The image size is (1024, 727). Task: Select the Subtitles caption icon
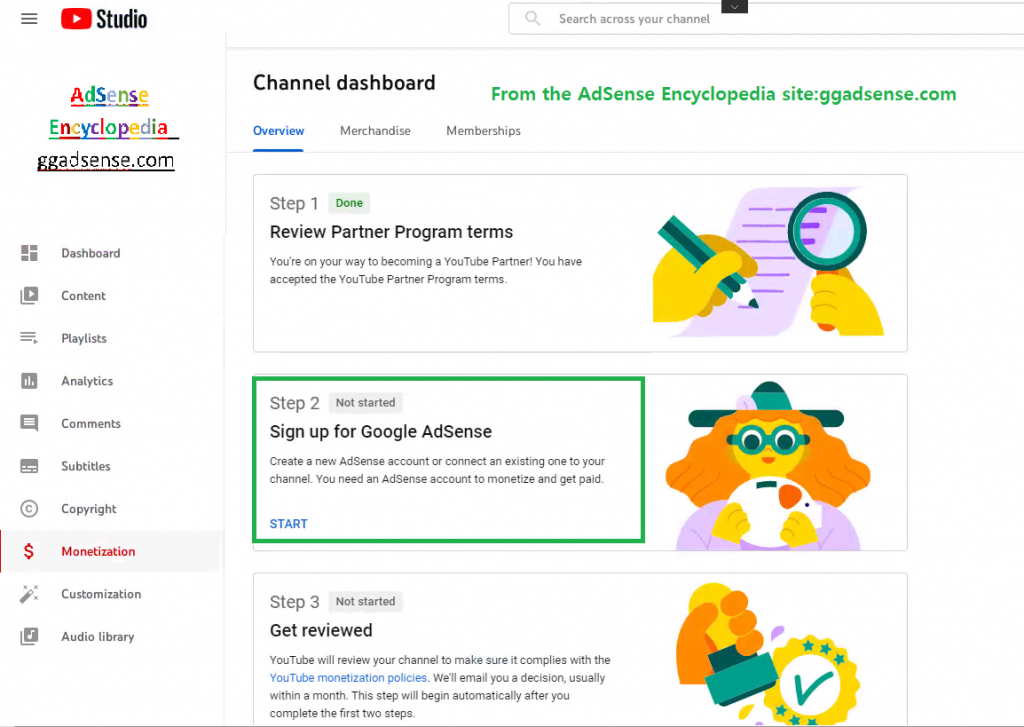click(x=29, y=466)
